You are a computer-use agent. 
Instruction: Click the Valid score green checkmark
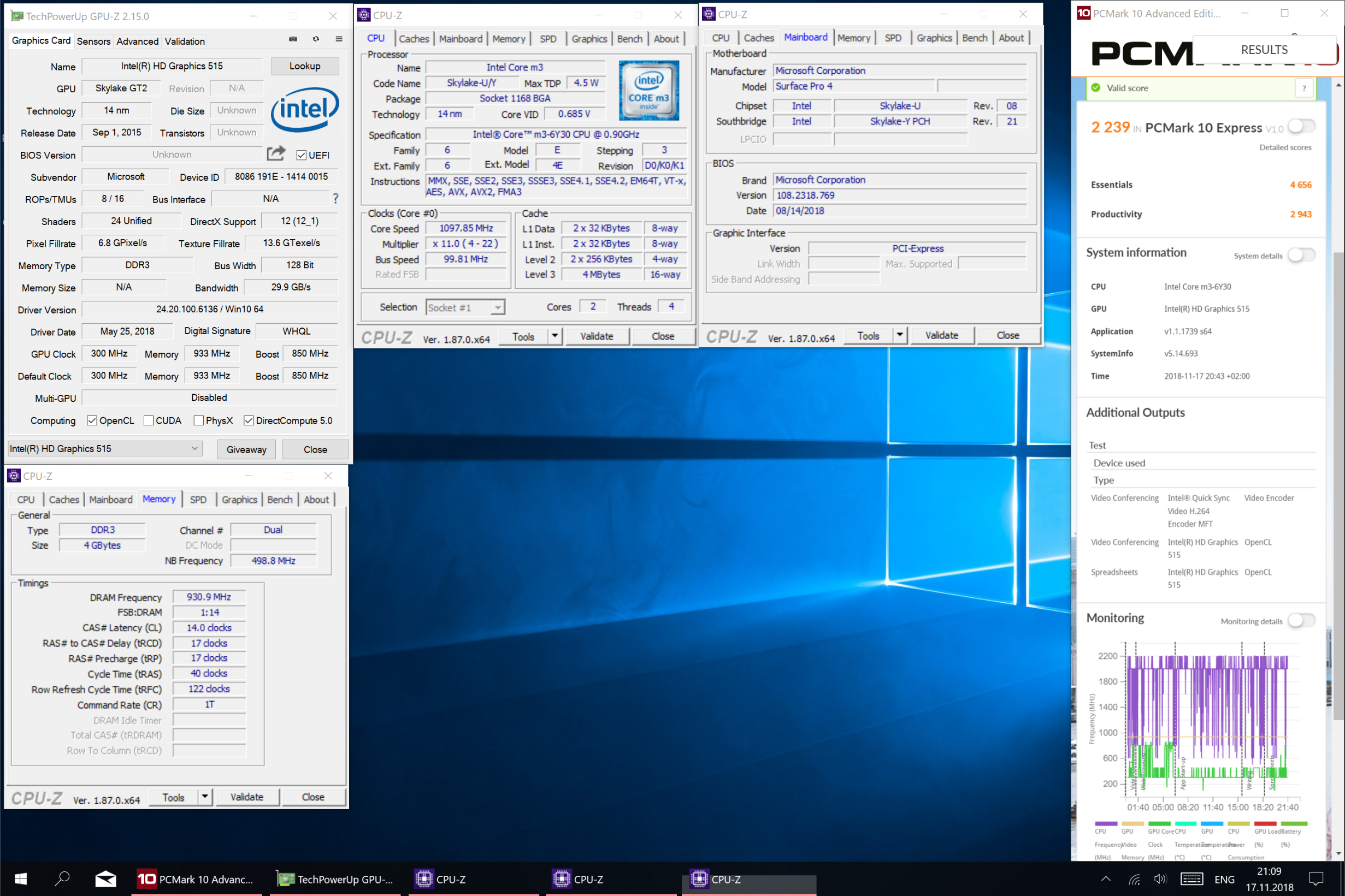pyautogui.click(x=1096, y=87)
